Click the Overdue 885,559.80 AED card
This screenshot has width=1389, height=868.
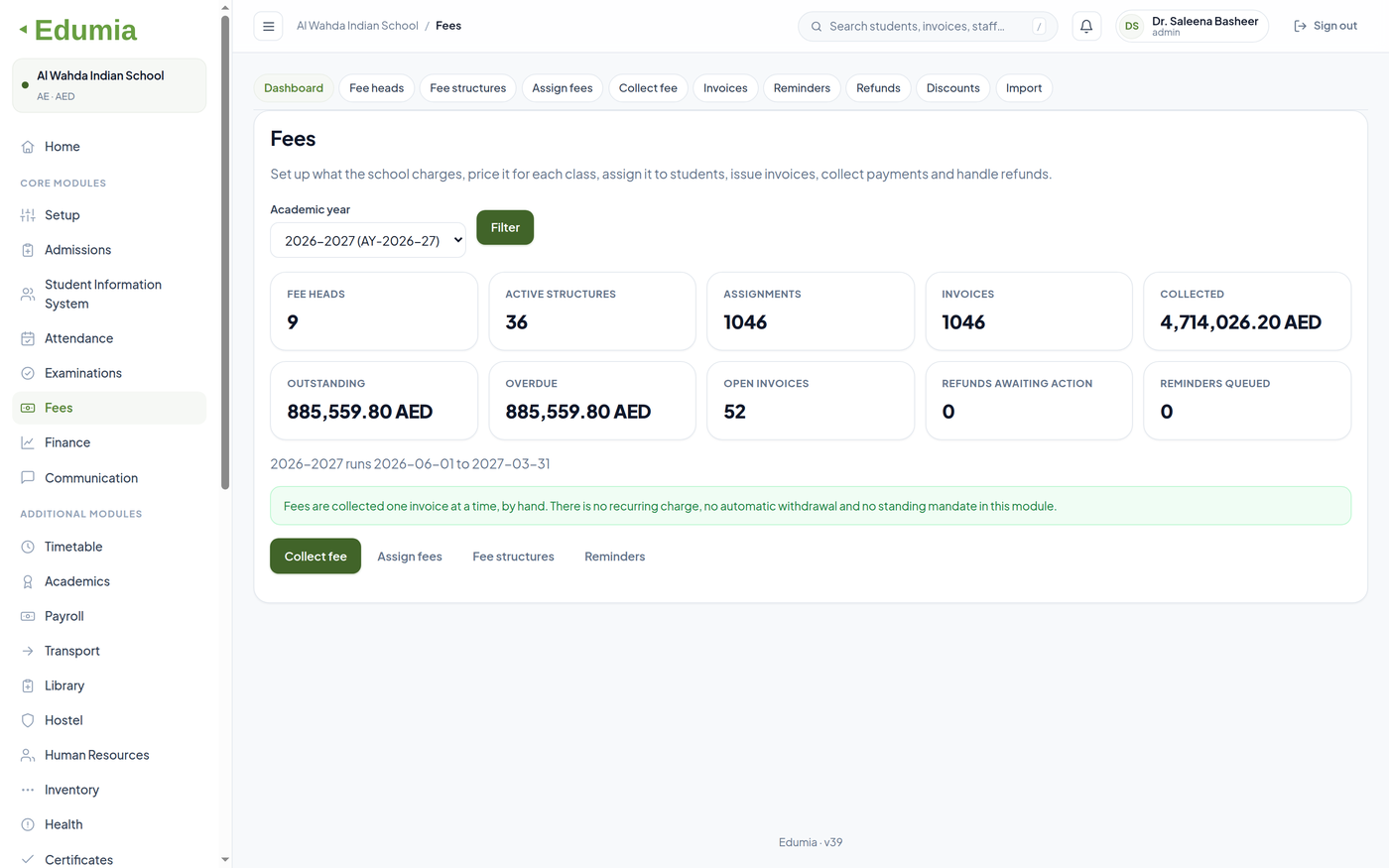pyautogui.click(x=592, y=401)
